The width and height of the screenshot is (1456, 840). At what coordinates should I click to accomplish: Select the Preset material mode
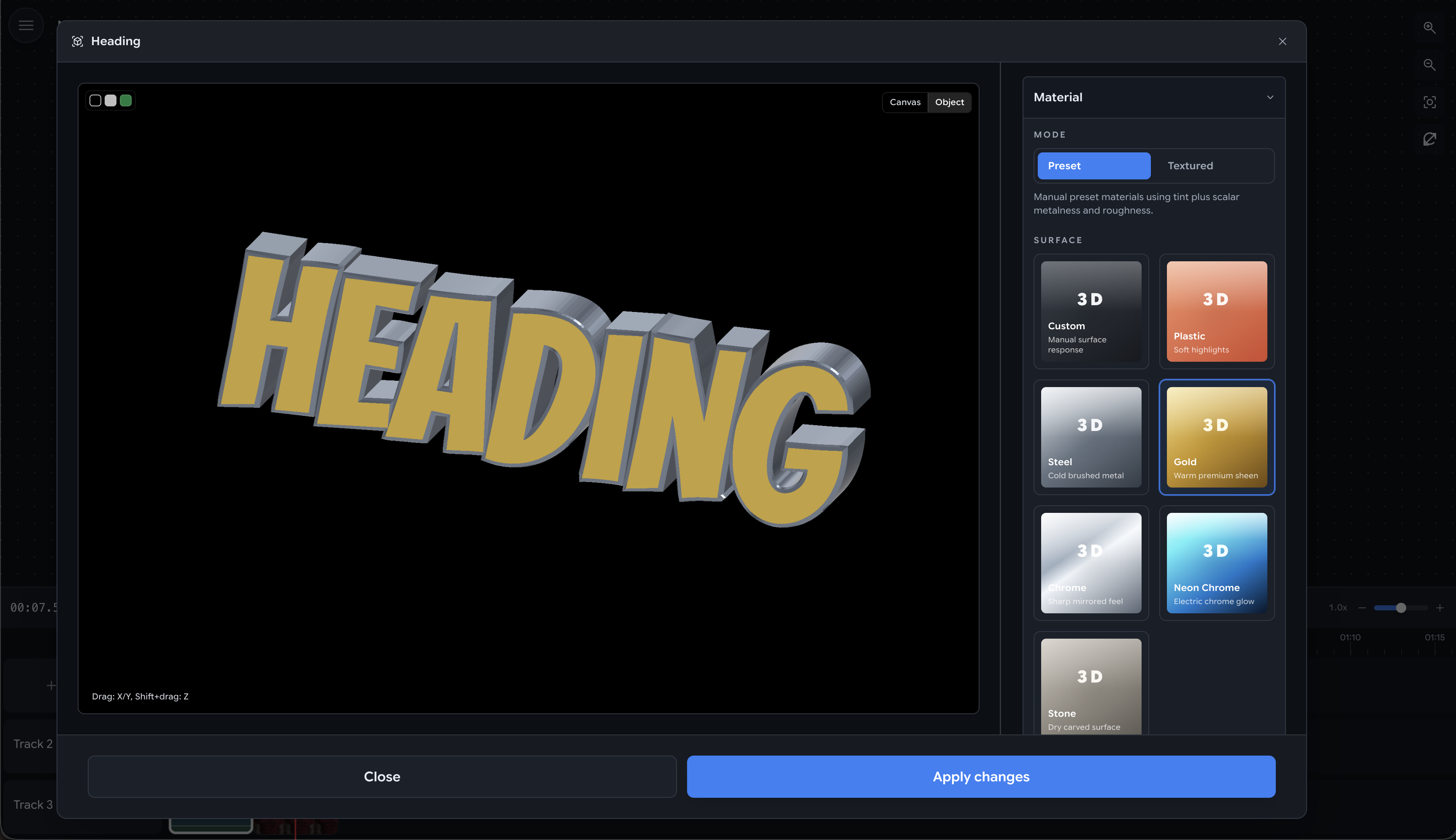pos(1093,165)
